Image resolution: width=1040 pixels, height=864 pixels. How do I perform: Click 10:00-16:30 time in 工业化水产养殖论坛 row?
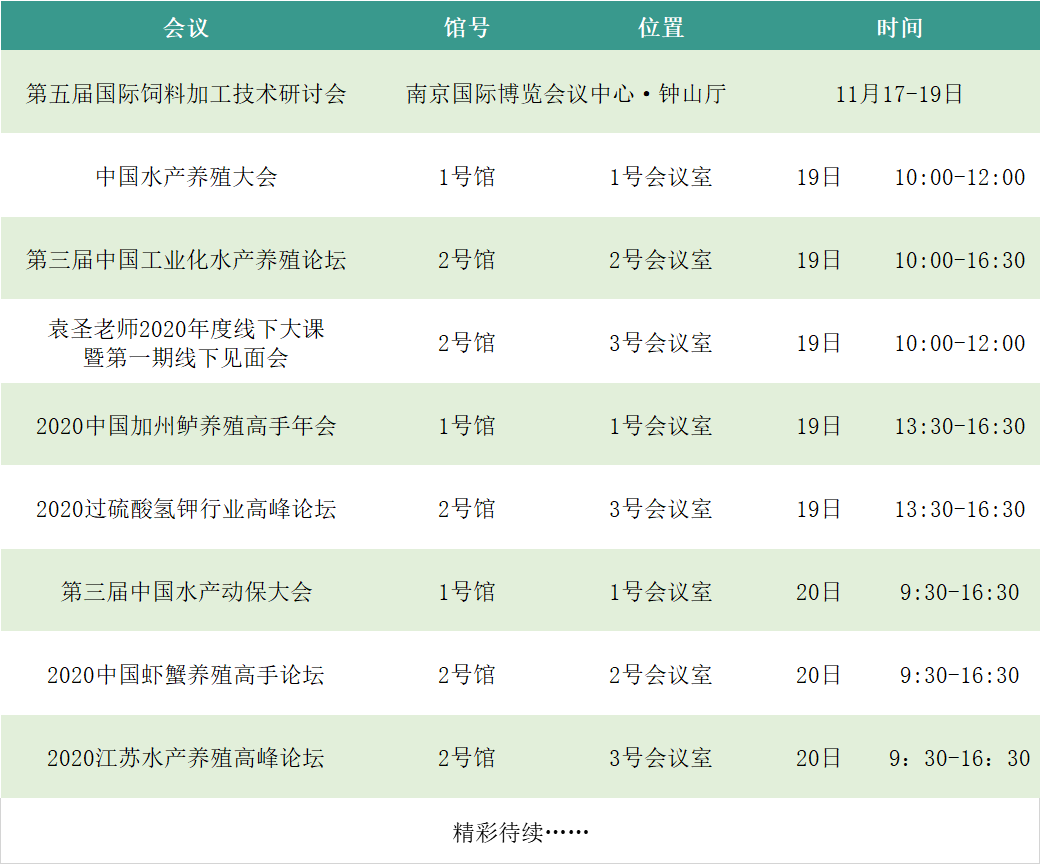pyautogui.click(x=959, y=261)
